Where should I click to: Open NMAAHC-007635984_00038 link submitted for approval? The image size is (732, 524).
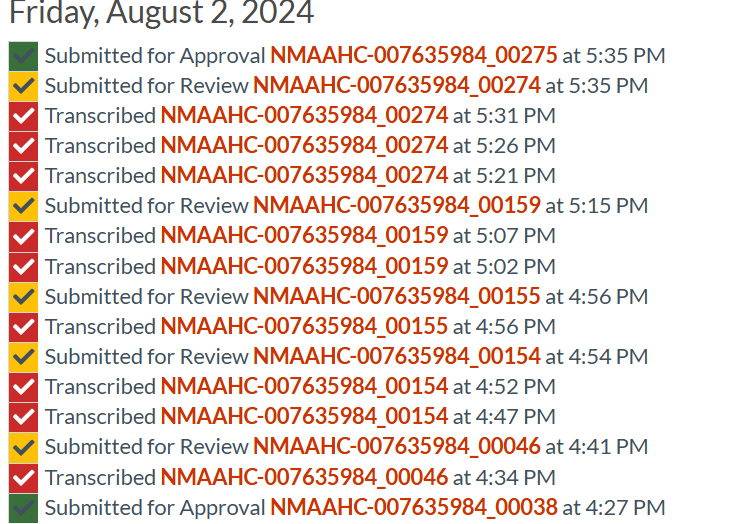[x=413, y=508]
